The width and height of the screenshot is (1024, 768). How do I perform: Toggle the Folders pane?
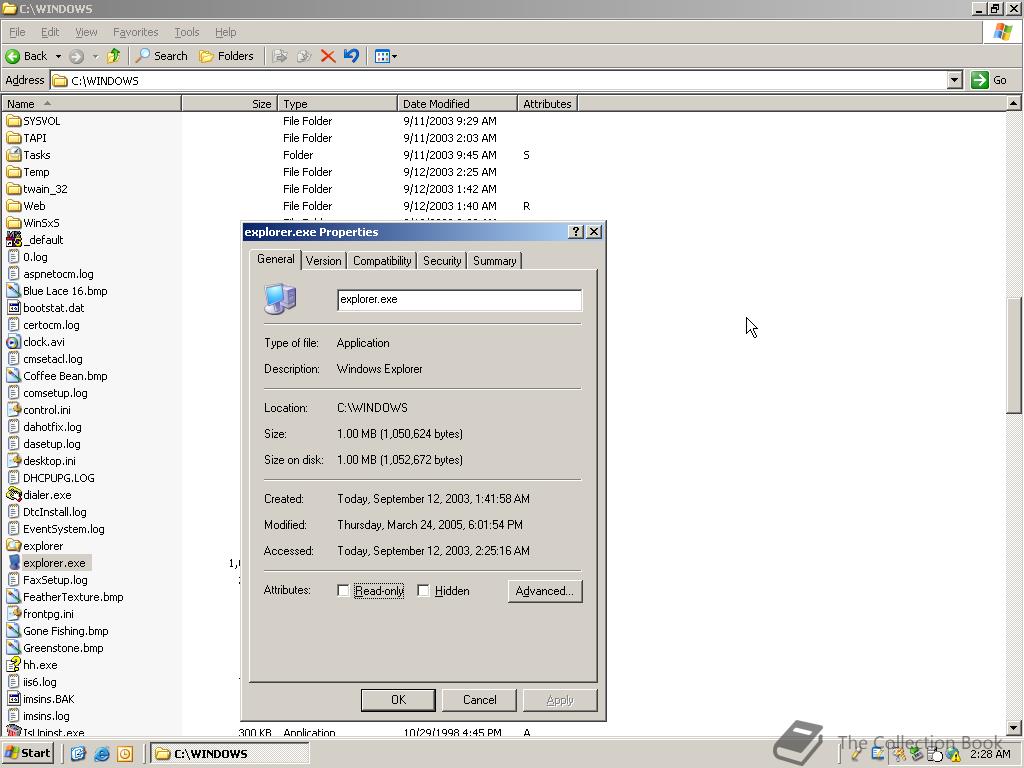point(226,56)
